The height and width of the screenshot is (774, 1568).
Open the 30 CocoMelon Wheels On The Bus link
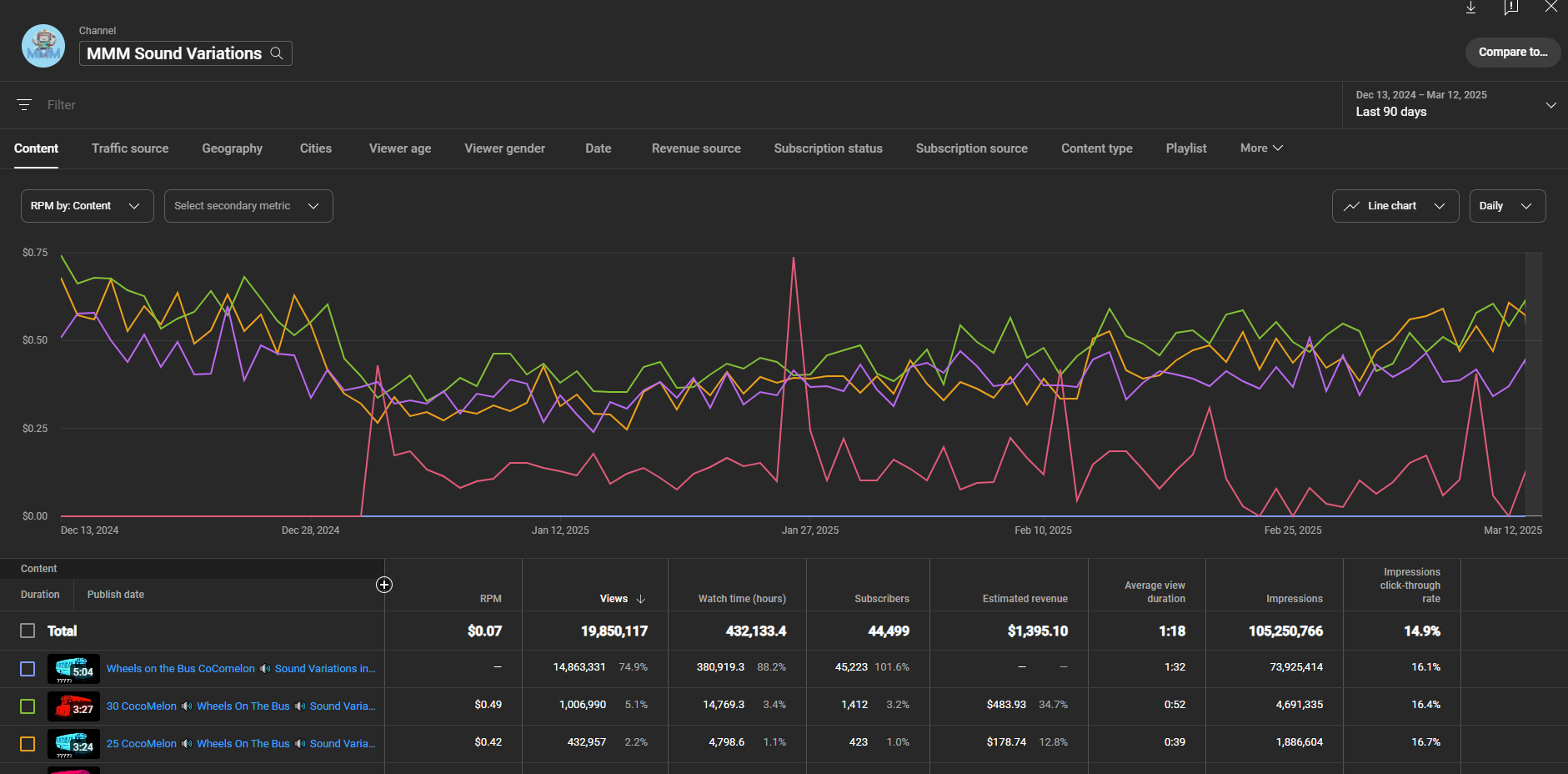[241, 706]
